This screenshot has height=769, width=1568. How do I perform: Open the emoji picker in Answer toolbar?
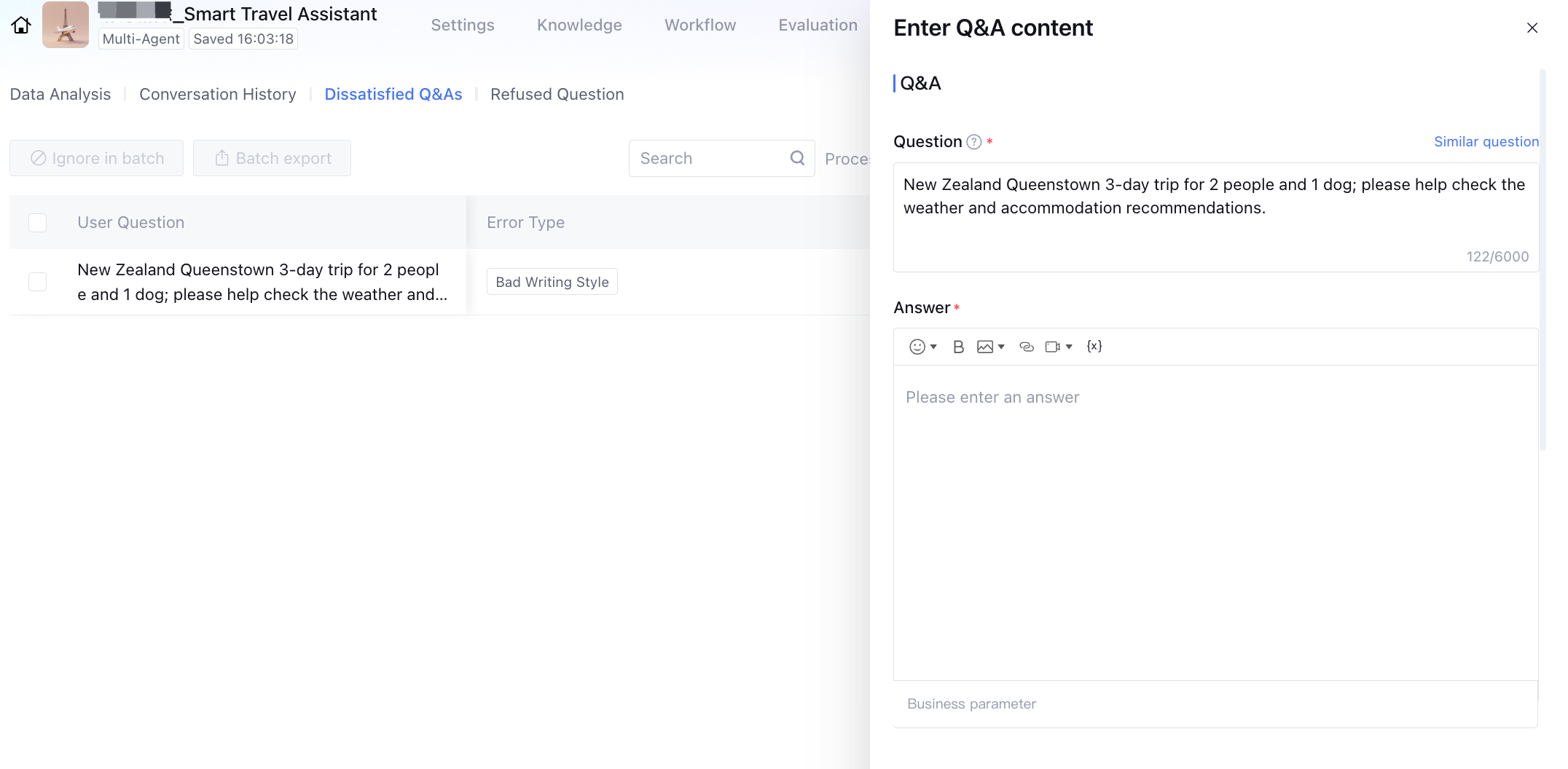[x=917, y=347]
